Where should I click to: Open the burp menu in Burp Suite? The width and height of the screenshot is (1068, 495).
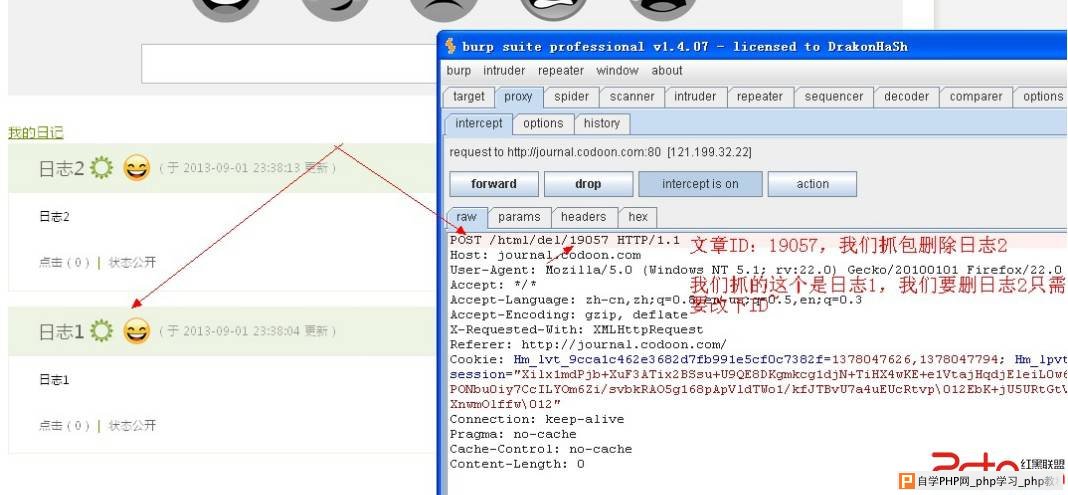click(x=458, y=70)
